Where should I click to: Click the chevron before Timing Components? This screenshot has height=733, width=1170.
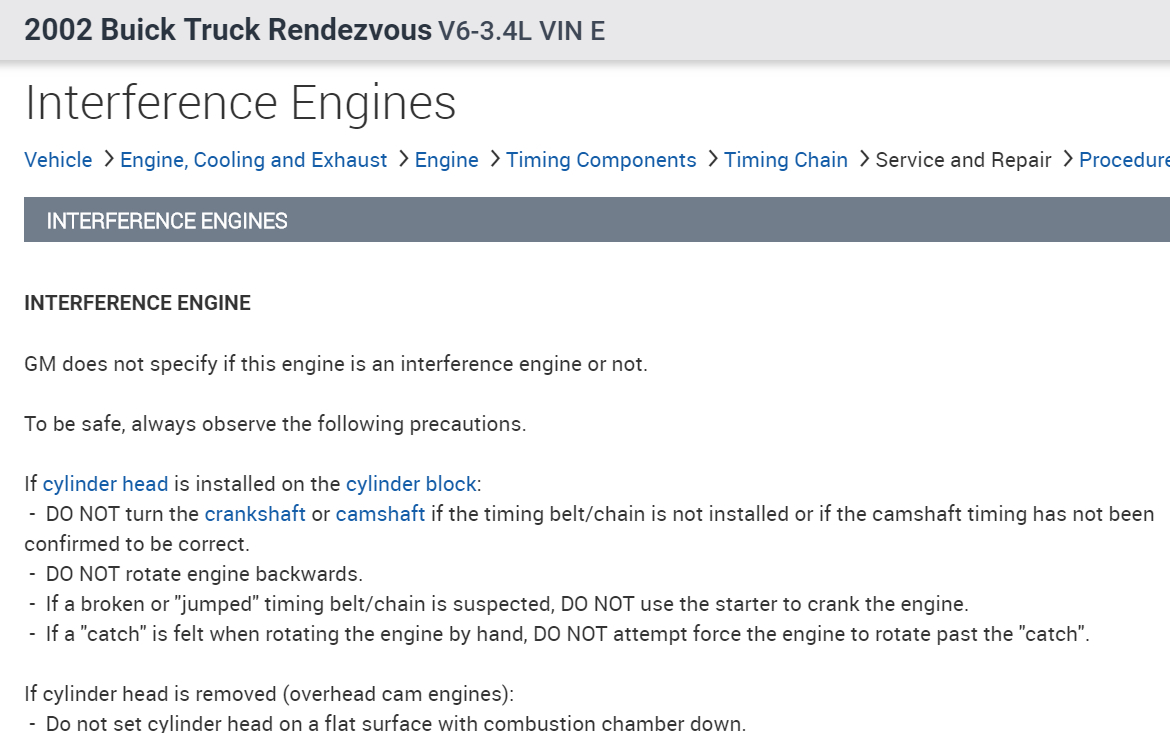pos(494,159)
